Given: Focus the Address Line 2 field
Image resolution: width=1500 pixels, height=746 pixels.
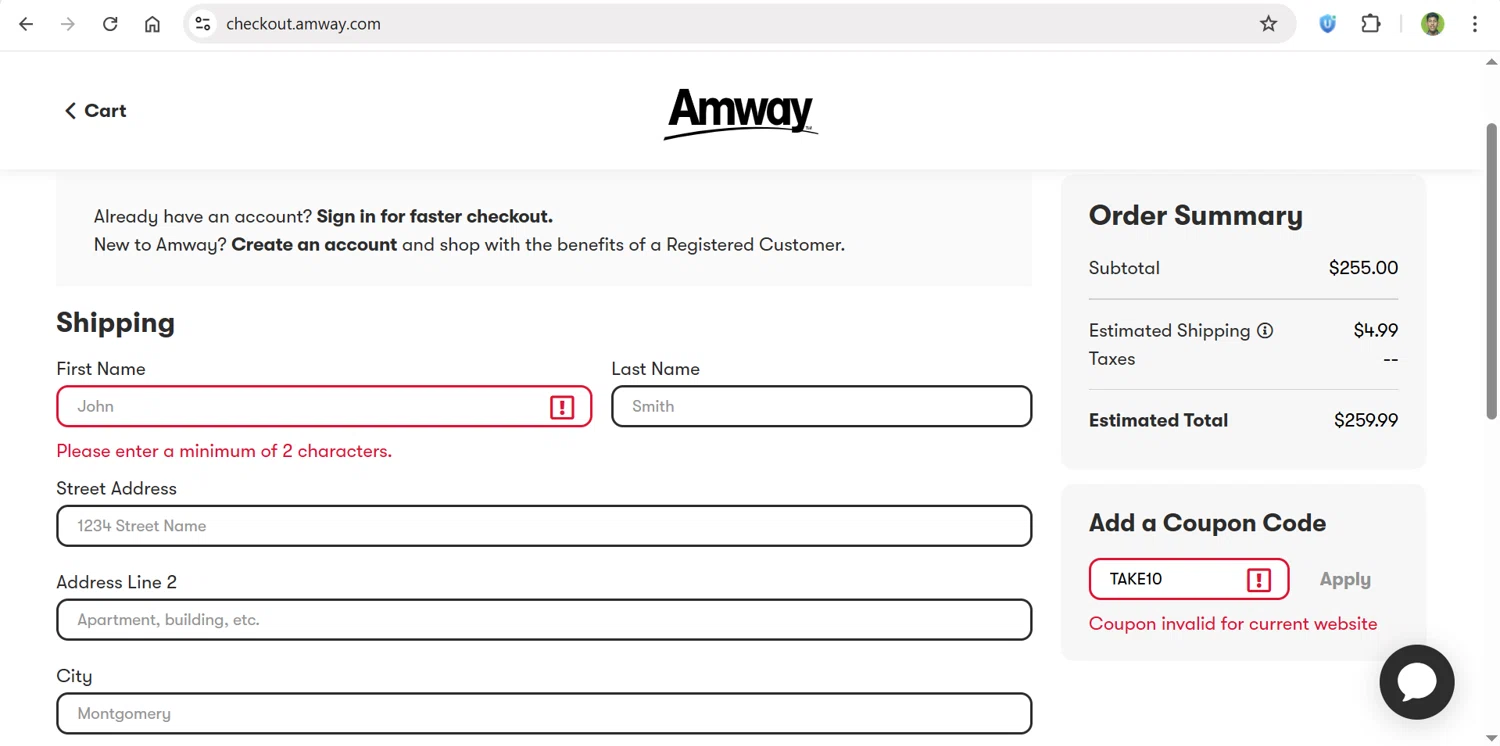Looking at the screenshot, I should pyautogui.click(x=544, y=620).
